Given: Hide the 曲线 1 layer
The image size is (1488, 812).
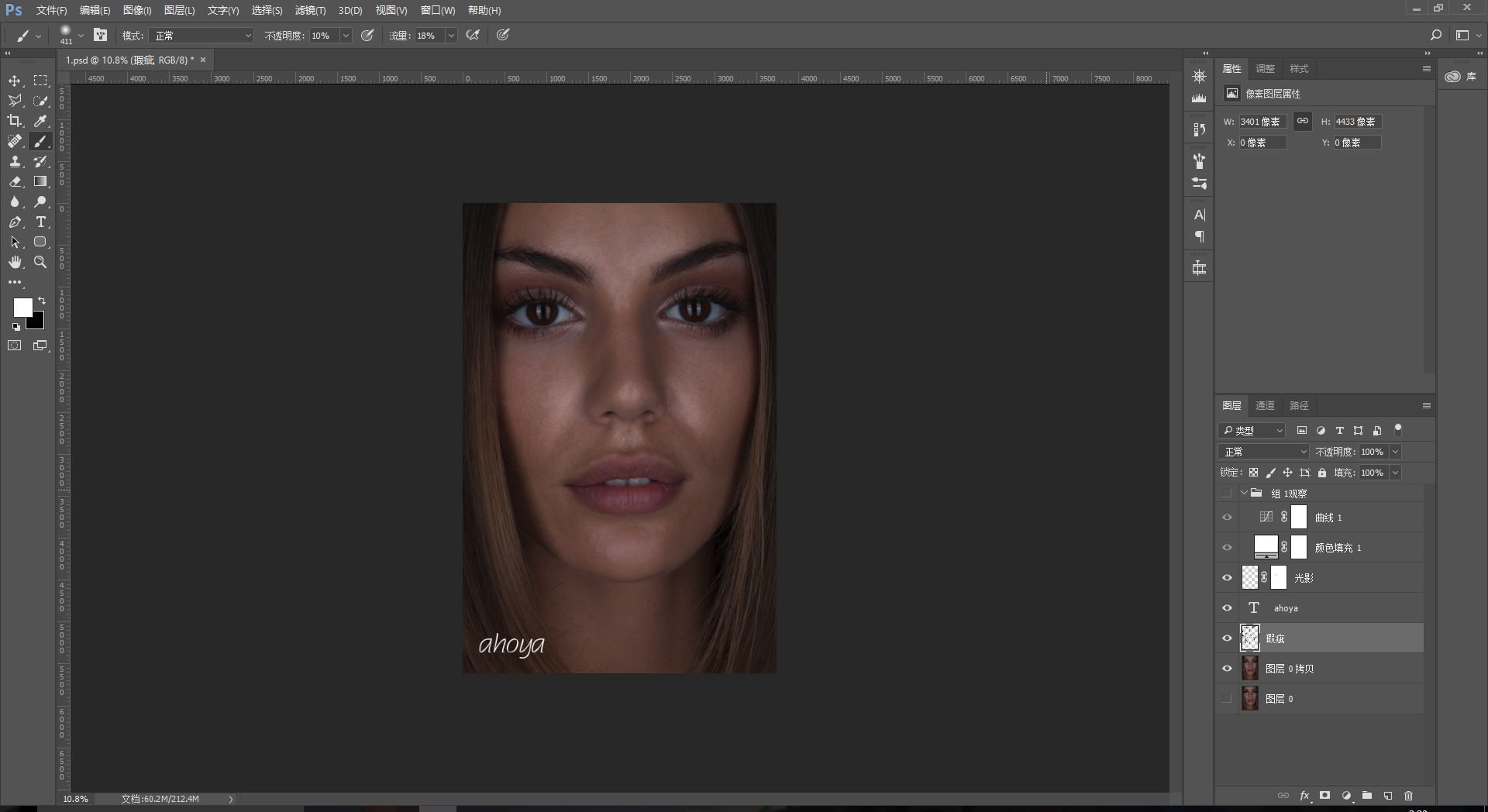Looking at the screenshot, I should click(x=1227, y=517).
